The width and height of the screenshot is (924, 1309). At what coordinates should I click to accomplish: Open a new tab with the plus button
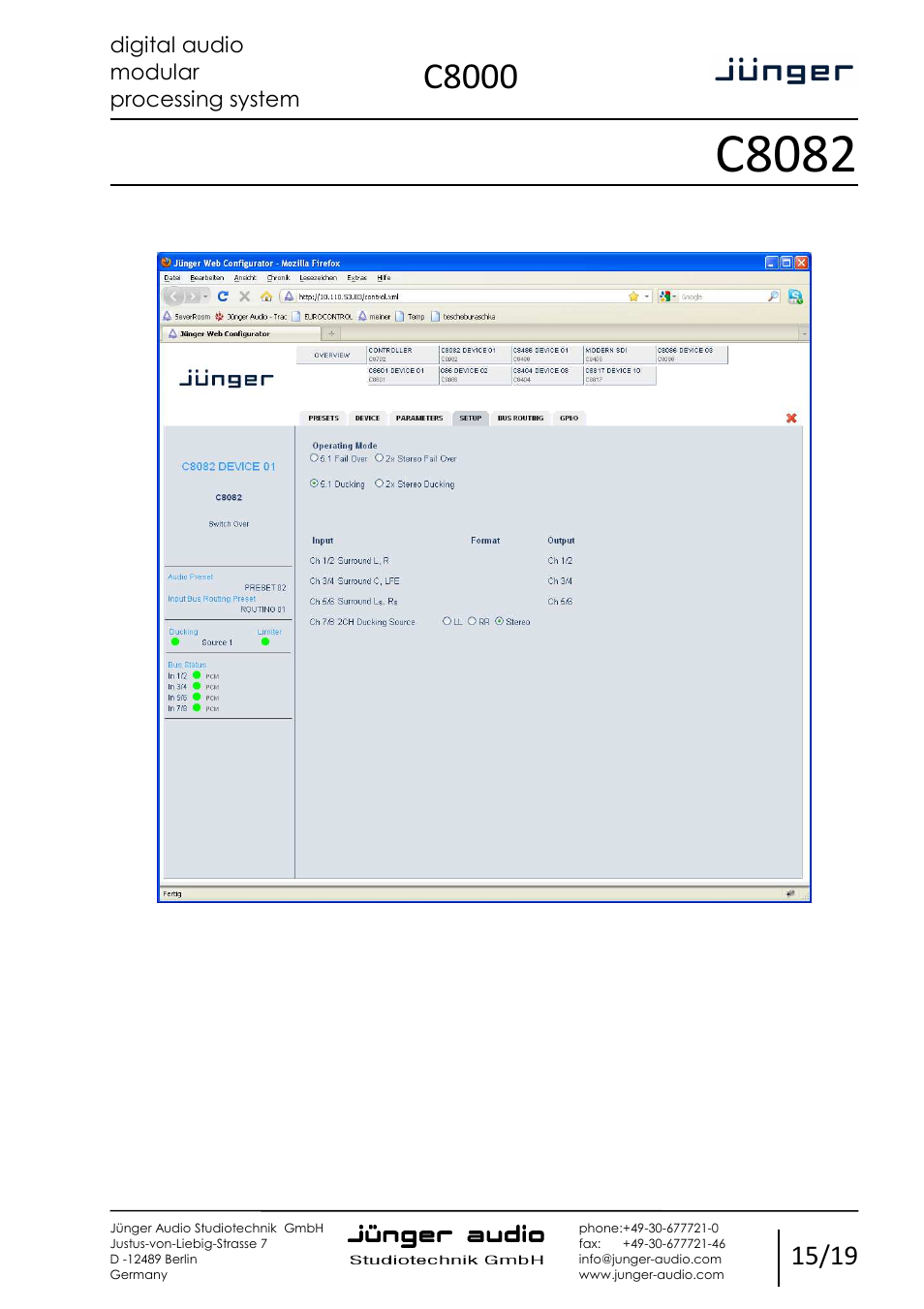(x=331, y=333)
